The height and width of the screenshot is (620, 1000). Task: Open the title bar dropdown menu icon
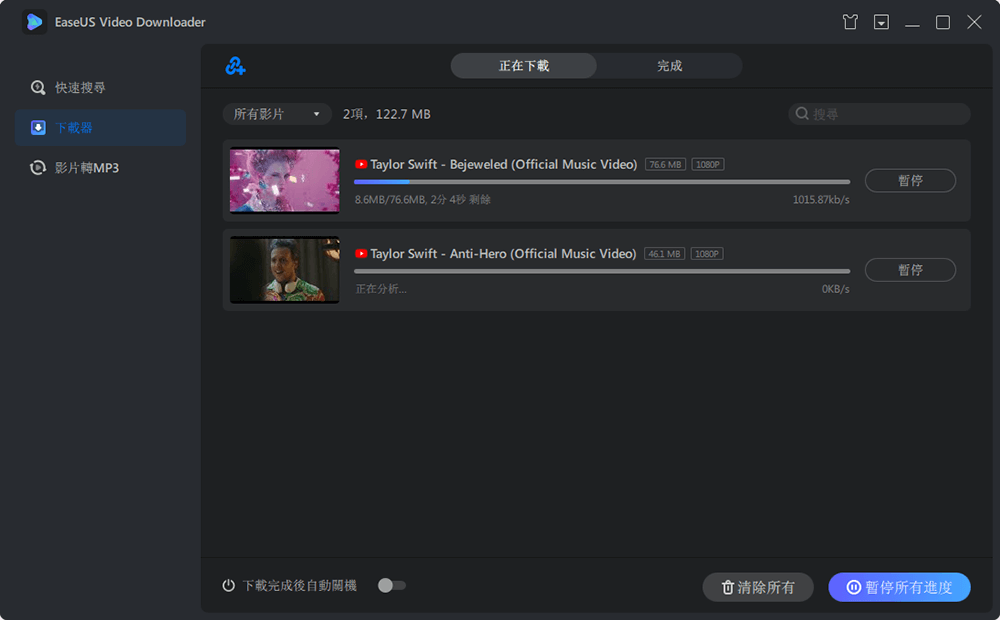coord(881,22)
